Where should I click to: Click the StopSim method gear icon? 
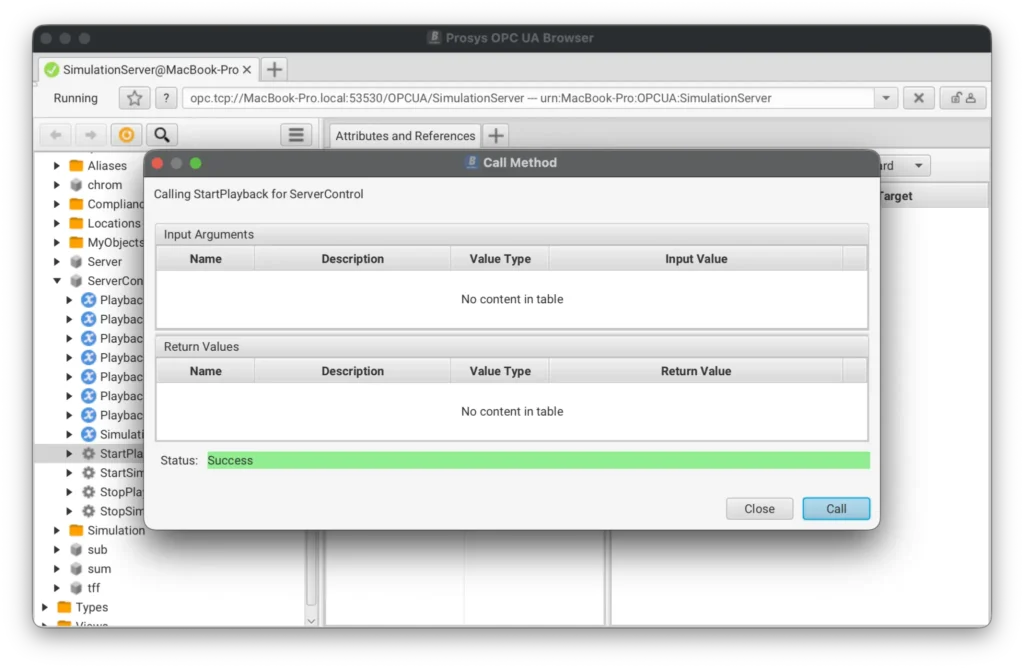coord(88,511)
